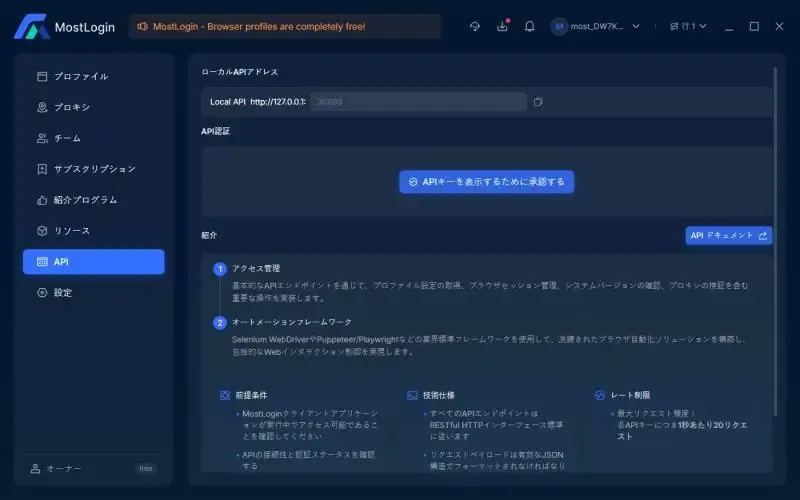Click the サブスクリプション sidebar icon

pos(42,169)
